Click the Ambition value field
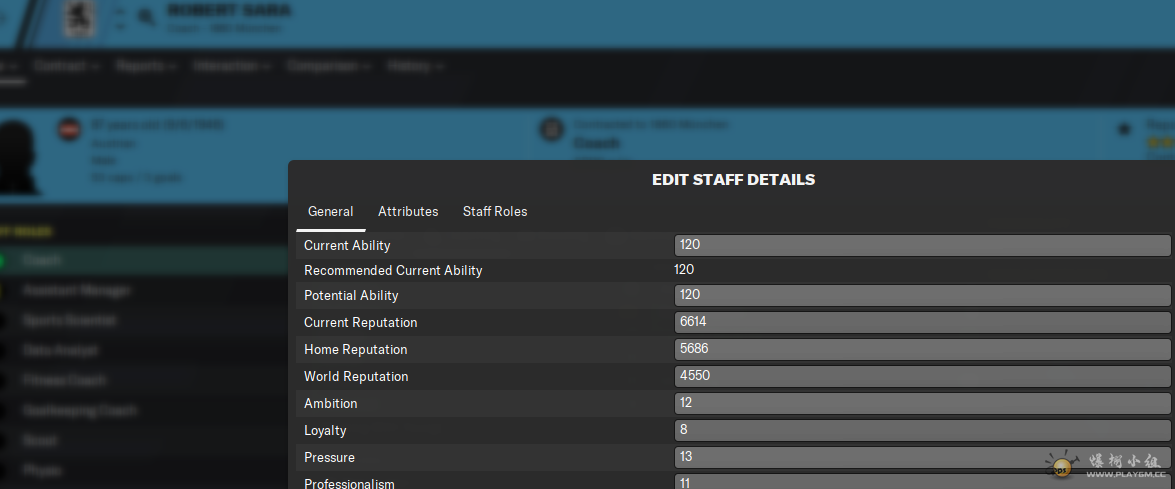Viewport: 1175px width, 489px height. (x=921, y=403)
